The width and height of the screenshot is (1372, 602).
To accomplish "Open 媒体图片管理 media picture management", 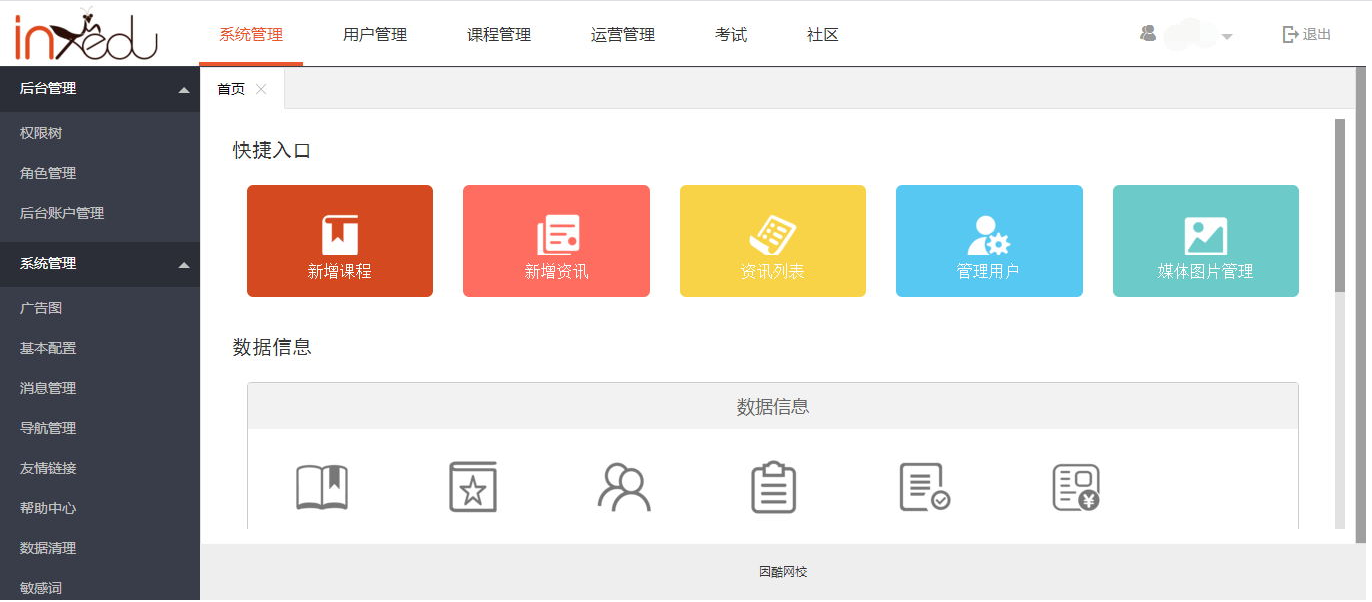I will tap(1205, 240).
